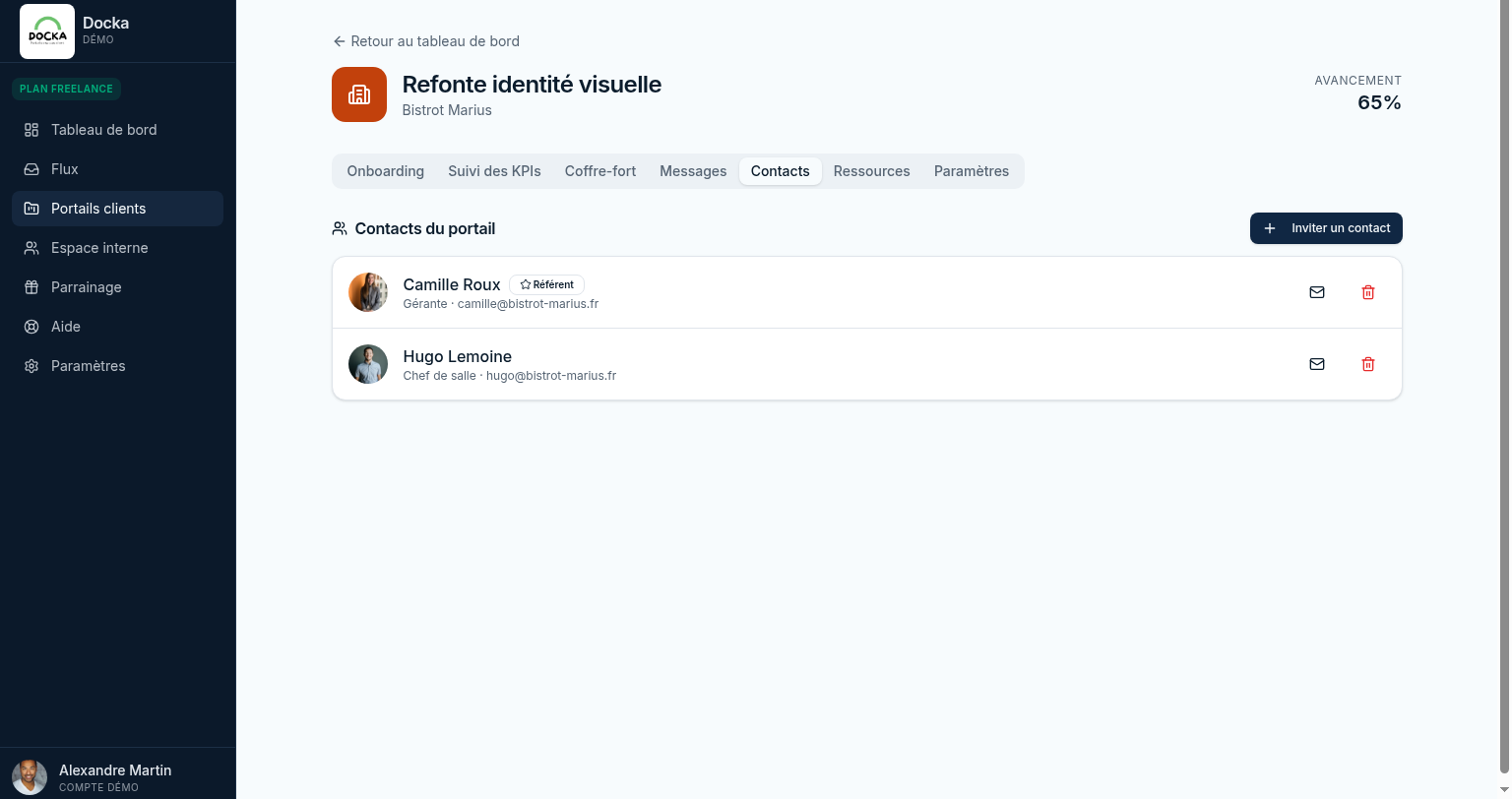Follow Retour au tableau de bord link
The image size is (1512, 799).
coord(426,41)
